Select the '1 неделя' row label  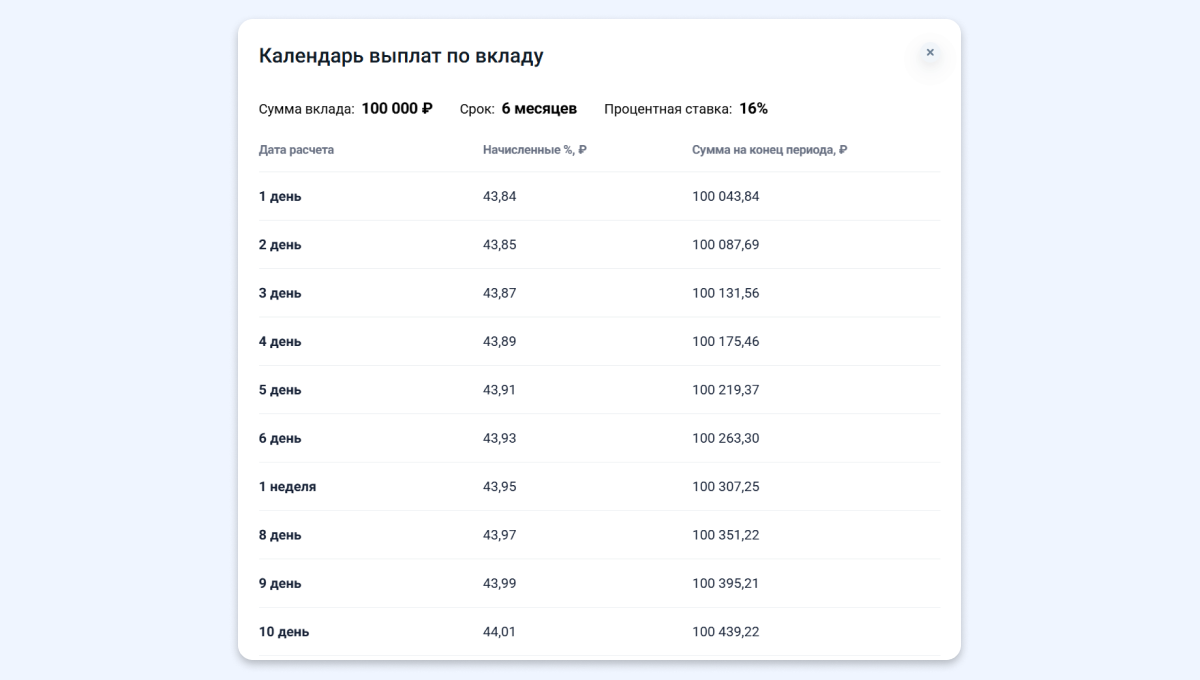click(287, 487)
